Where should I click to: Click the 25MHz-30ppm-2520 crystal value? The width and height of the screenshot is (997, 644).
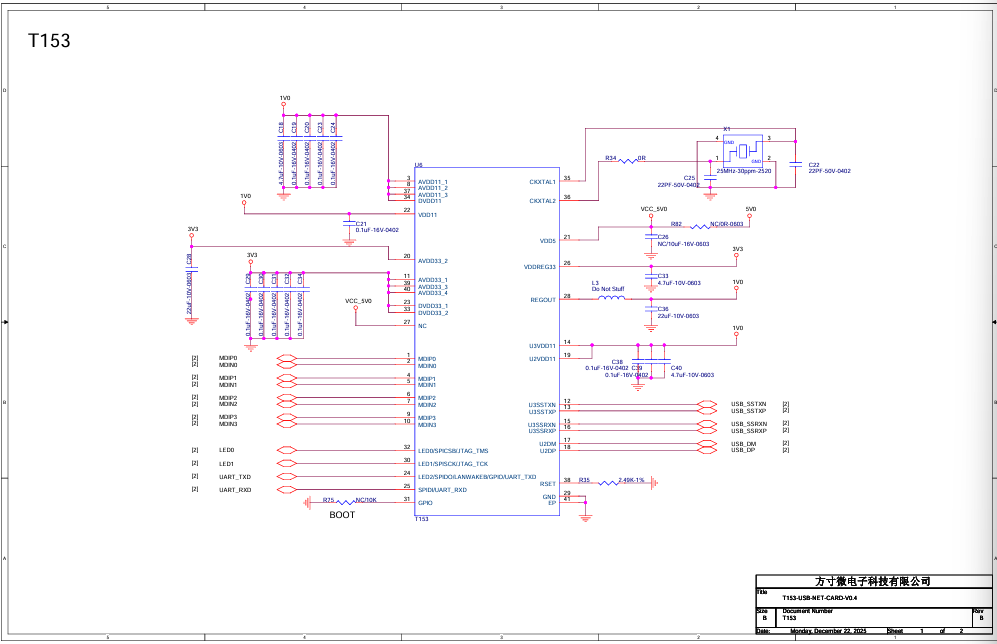click(x=744, y=171)
